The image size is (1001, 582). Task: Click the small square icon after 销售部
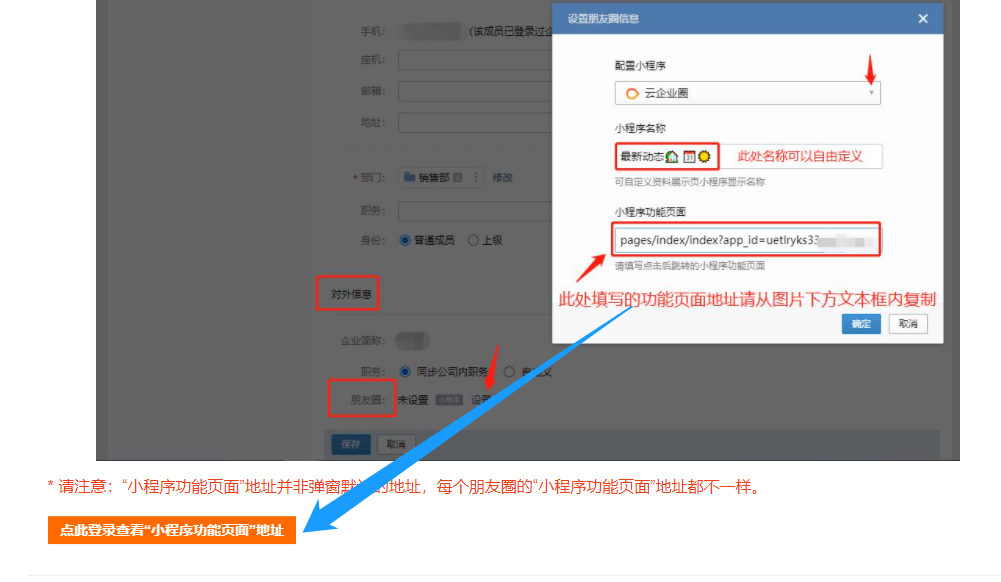coord(457,177)
